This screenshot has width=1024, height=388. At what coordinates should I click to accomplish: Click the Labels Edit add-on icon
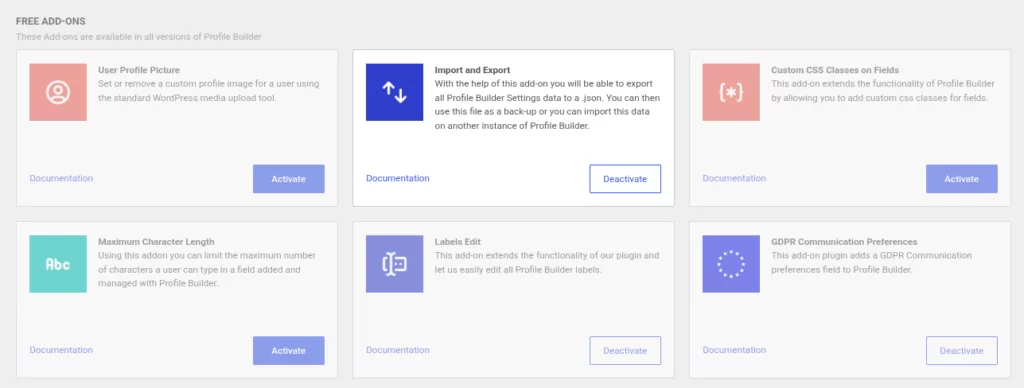click(x=394, y=264)
